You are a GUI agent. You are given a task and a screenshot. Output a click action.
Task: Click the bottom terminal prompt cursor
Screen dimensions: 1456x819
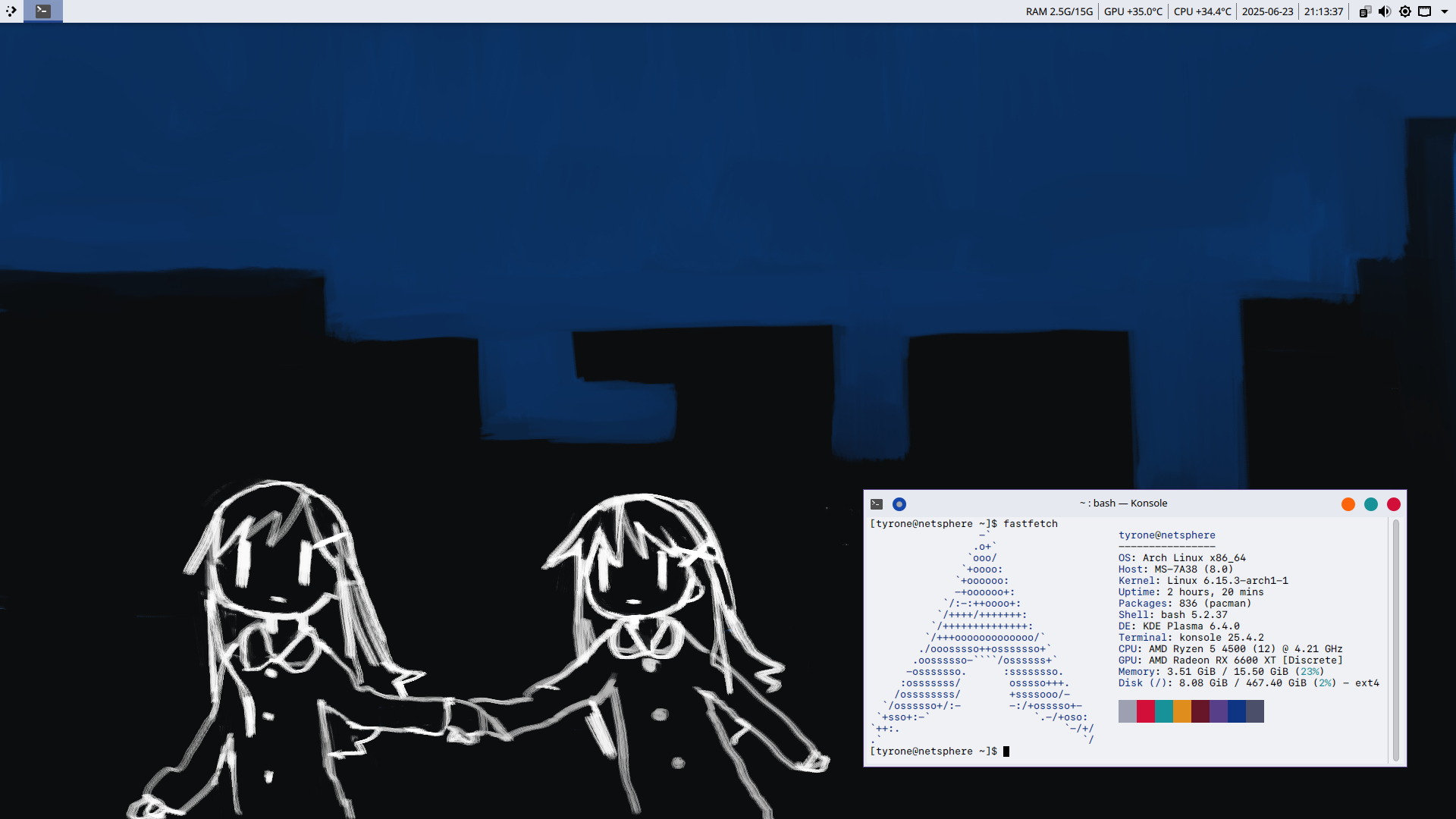[1006, 752]
